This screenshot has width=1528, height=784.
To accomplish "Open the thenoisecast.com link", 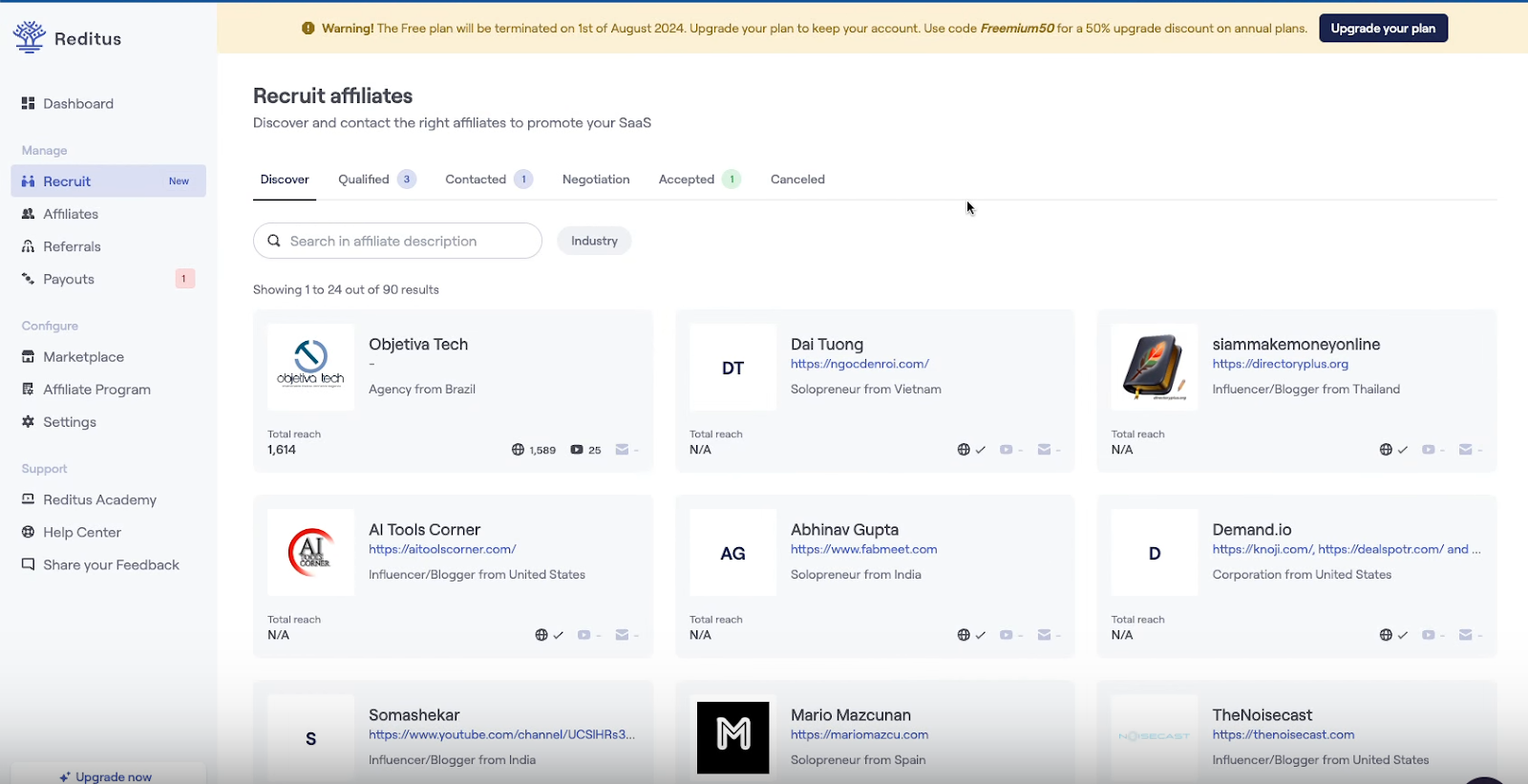I will point(1284,734).
